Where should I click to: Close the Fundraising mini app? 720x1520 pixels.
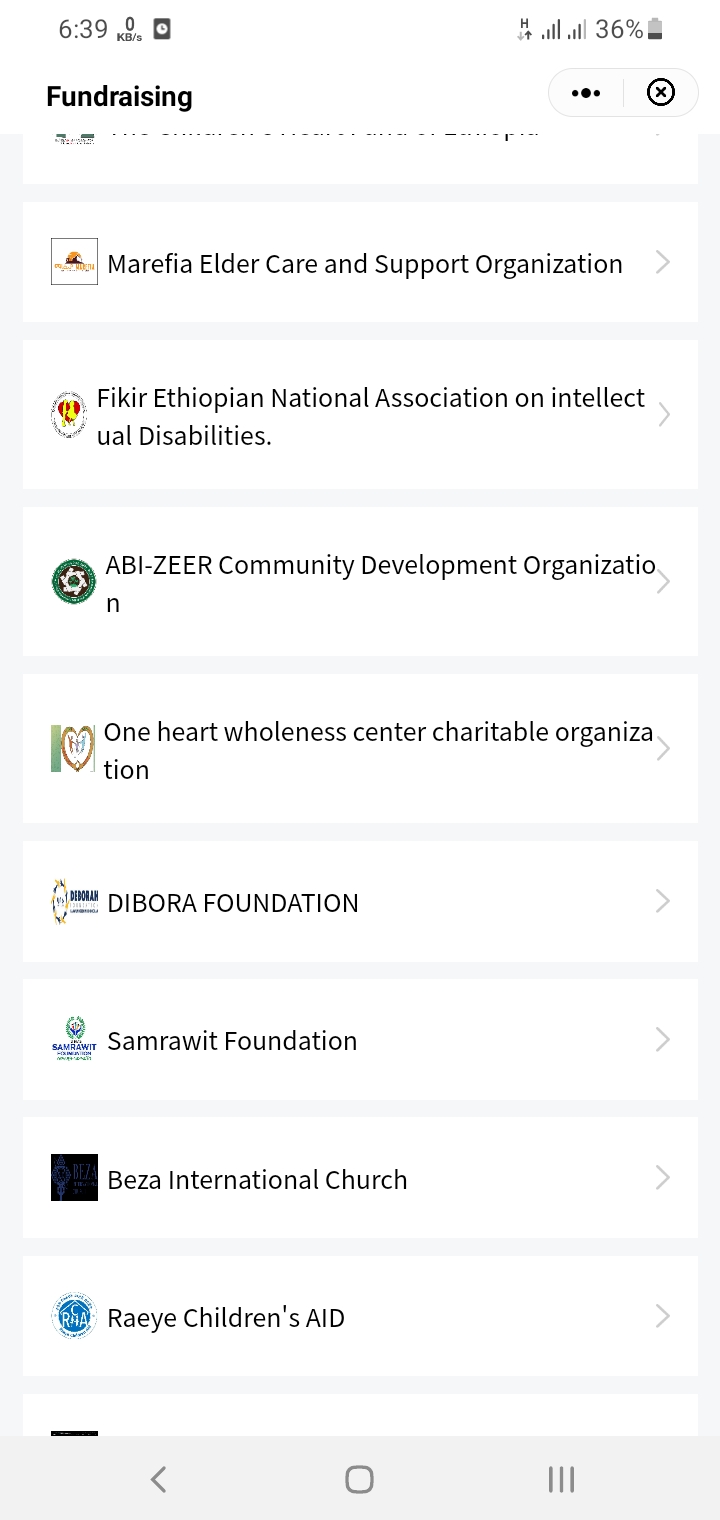tap(661, 93)
